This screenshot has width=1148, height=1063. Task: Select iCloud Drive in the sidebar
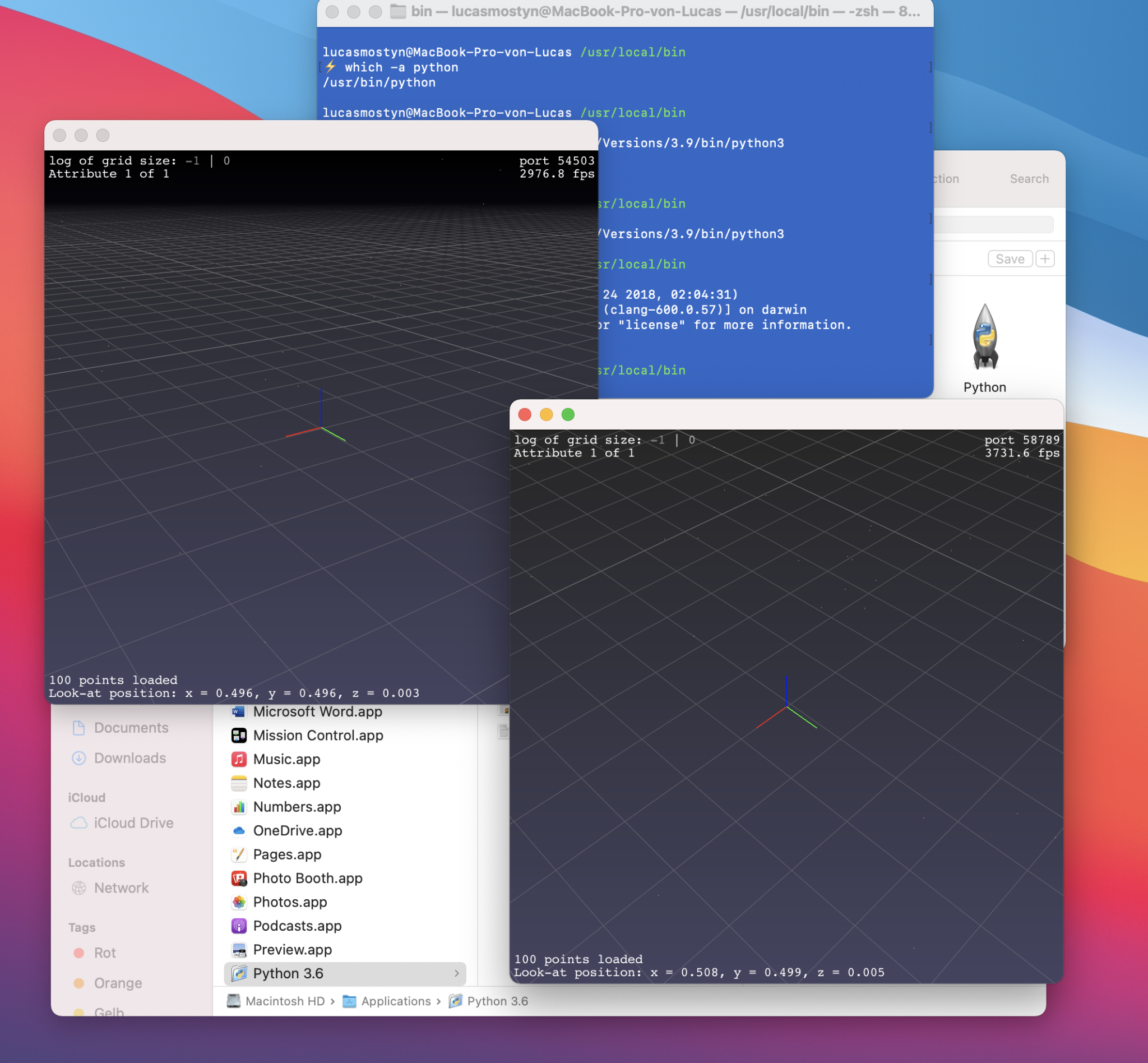(133, 823)
